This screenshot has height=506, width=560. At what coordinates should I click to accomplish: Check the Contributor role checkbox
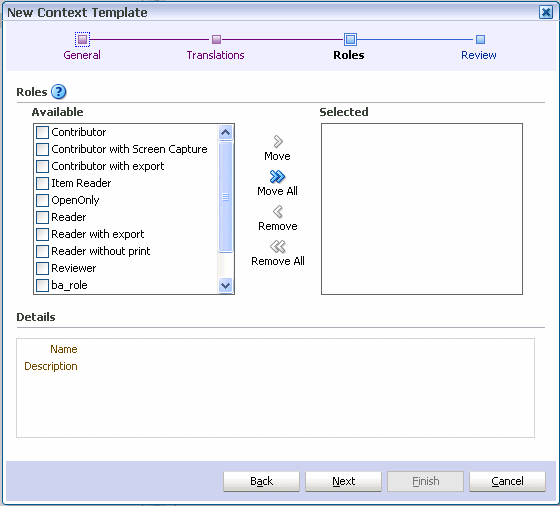(x=42, y=132)
